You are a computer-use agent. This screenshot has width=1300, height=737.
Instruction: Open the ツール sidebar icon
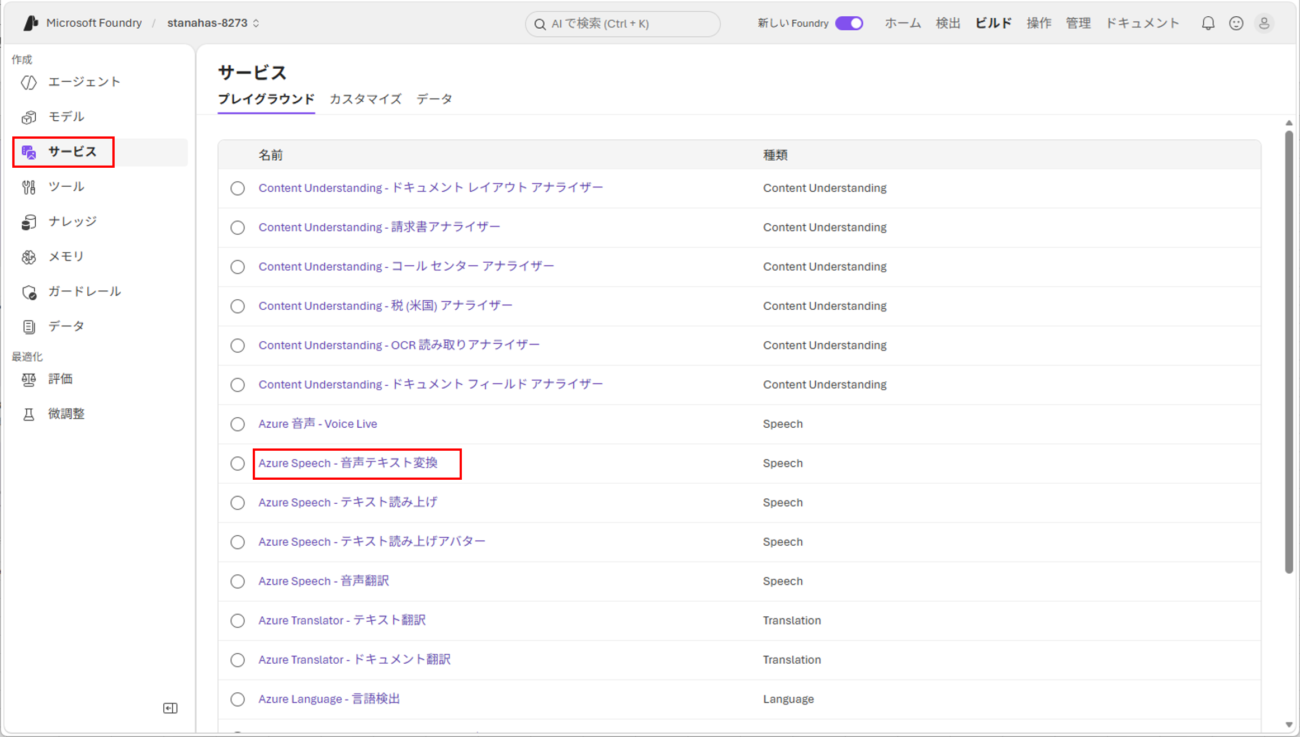click(x=29, y=187)
